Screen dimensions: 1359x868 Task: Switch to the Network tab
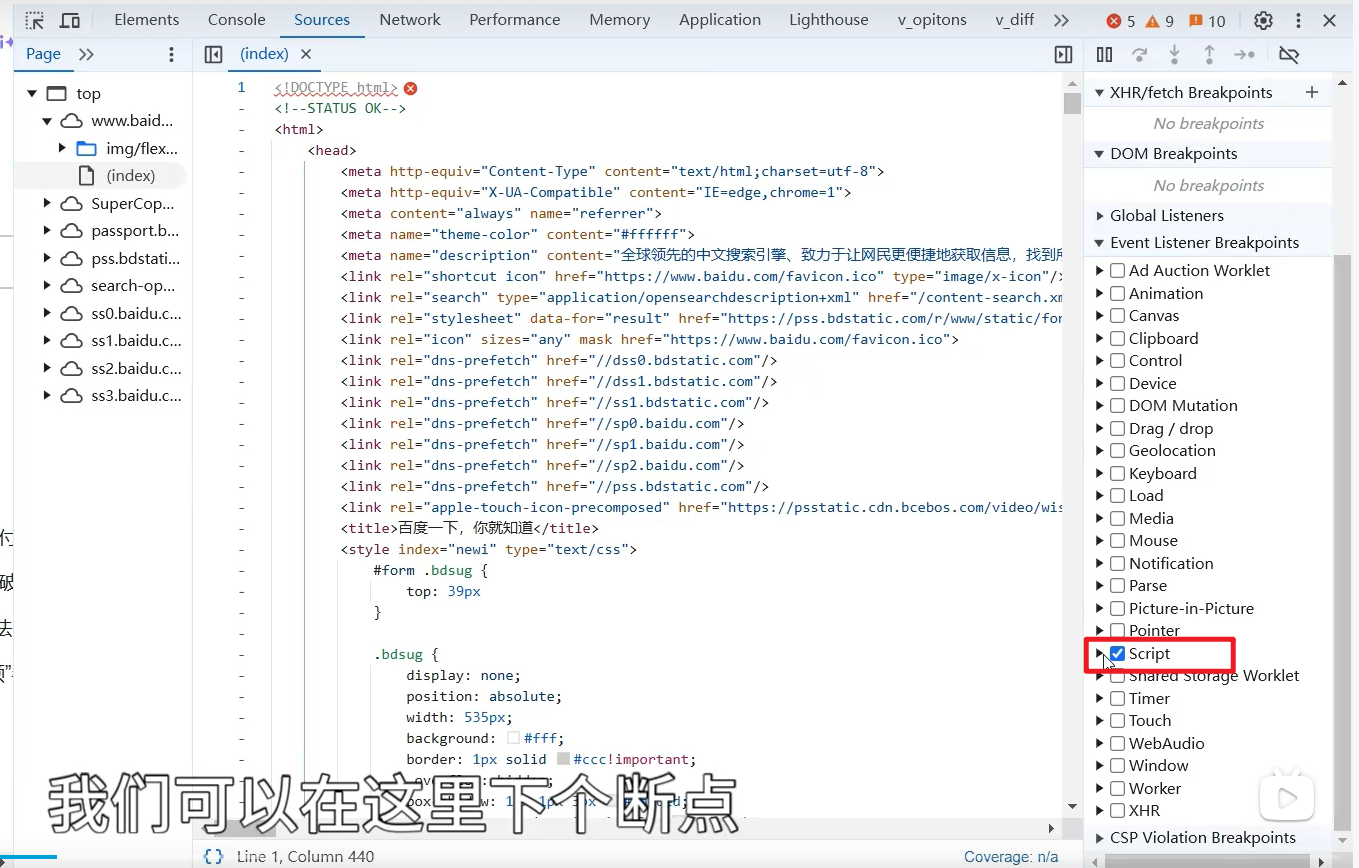tap(409, 20)
